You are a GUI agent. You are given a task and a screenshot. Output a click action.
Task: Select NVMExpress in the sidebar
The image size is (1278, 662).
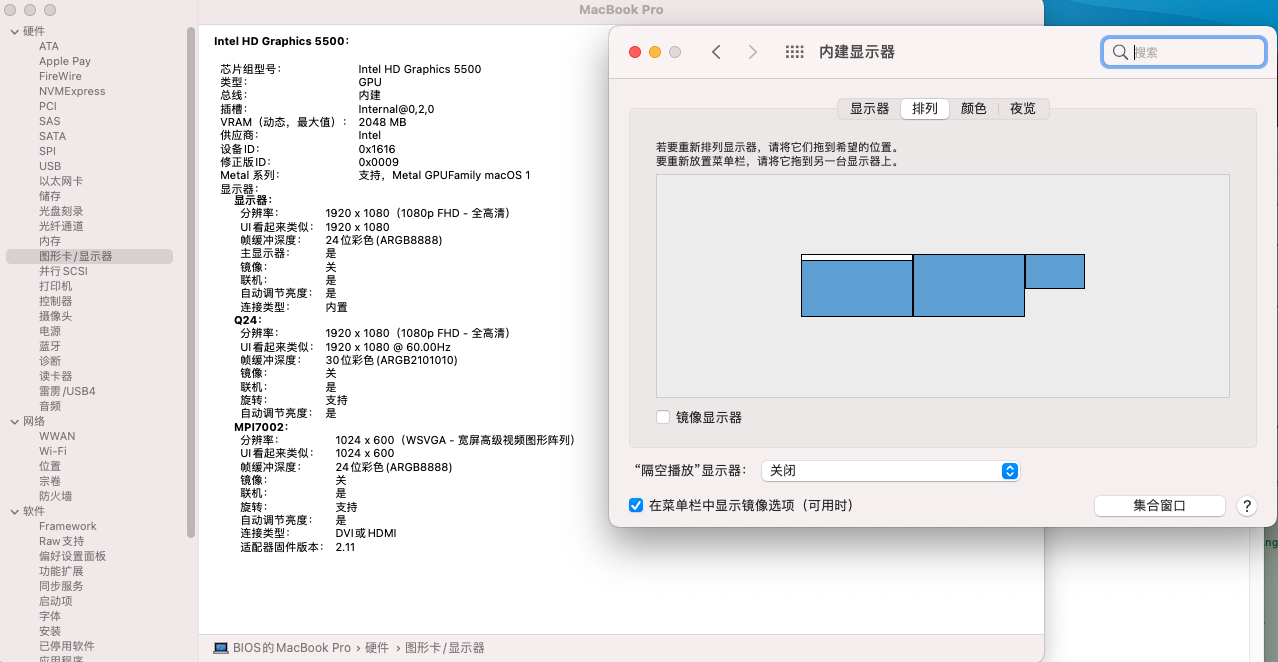[x=72, y=91]
